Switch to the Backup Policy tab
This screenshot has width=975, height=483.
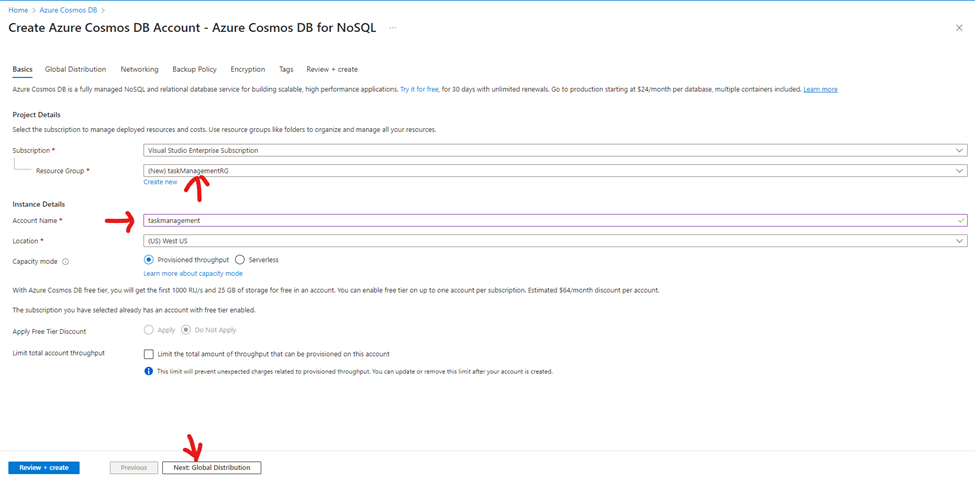195,70
